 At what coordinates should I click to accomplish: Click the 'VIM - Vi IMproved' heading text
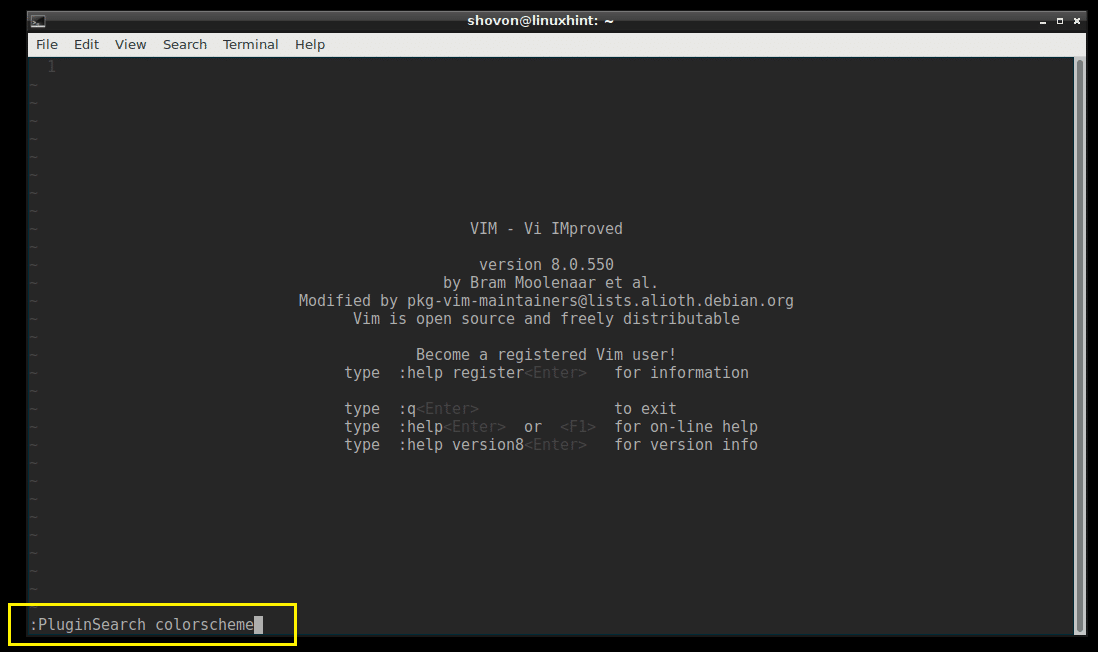[546, 229]
